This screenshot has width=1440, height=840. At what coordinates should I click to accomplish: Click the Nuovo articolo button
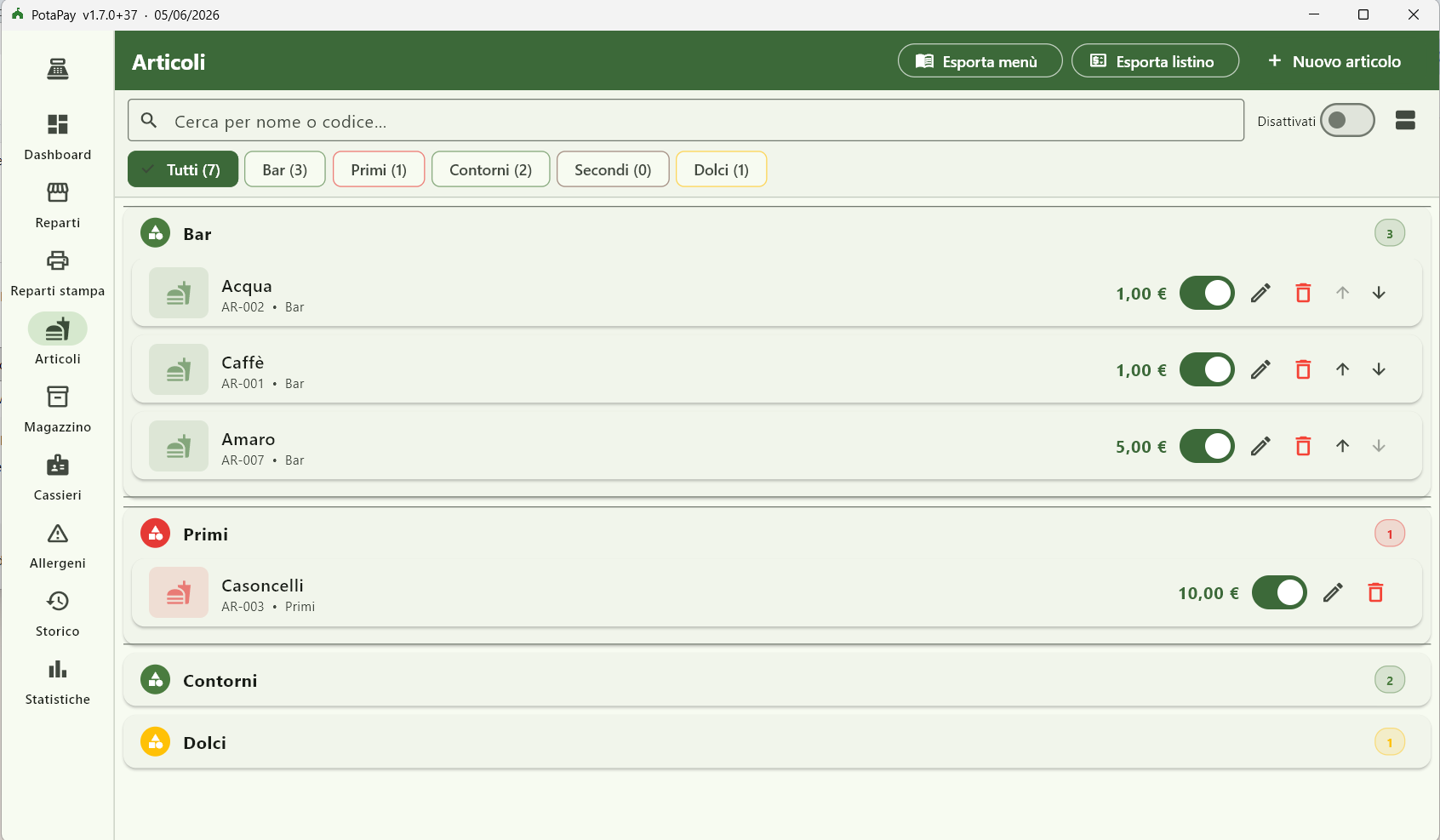click(x=1334, y=61)
